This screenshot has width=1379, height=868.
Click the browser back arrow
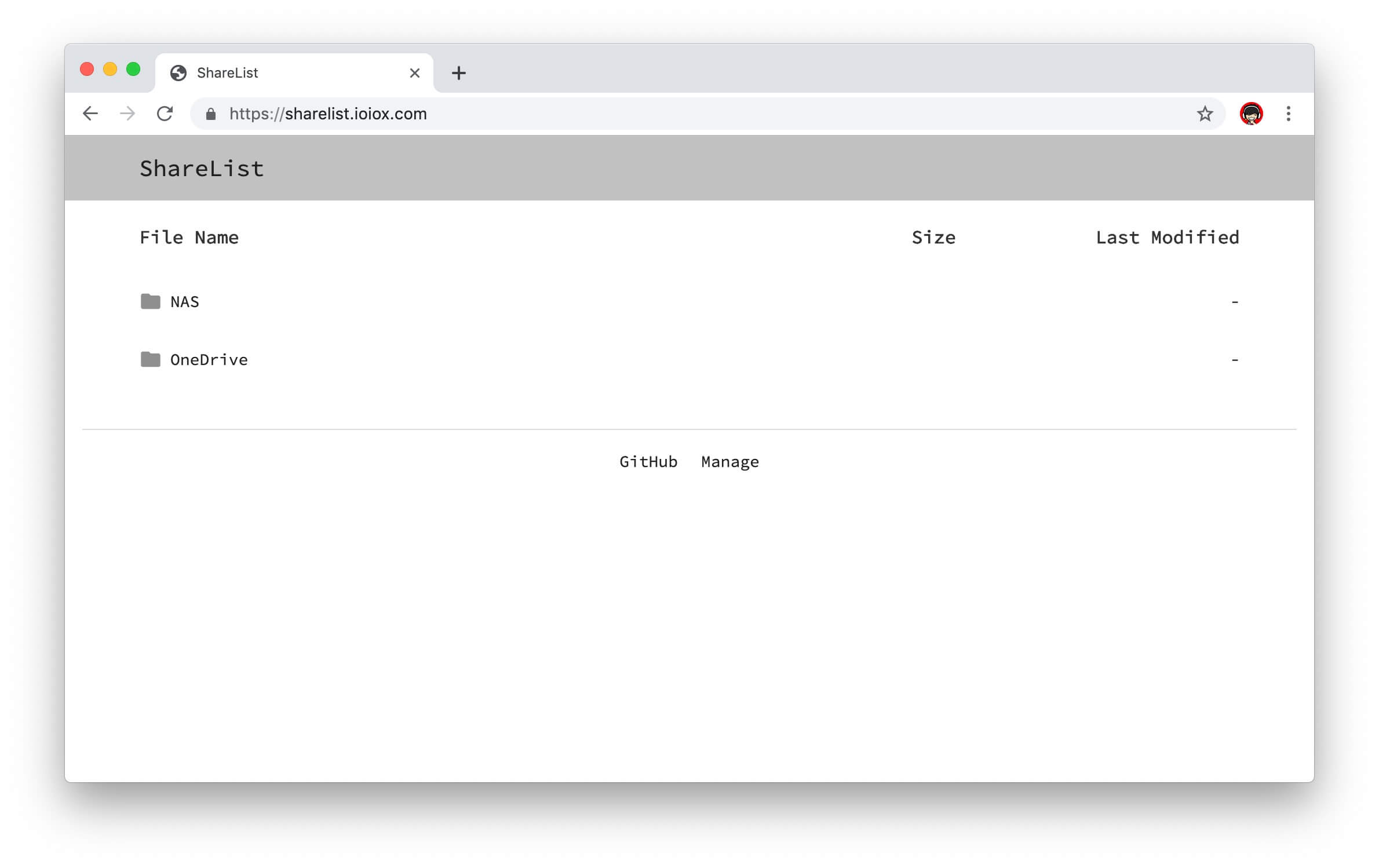tap(90, 114)
